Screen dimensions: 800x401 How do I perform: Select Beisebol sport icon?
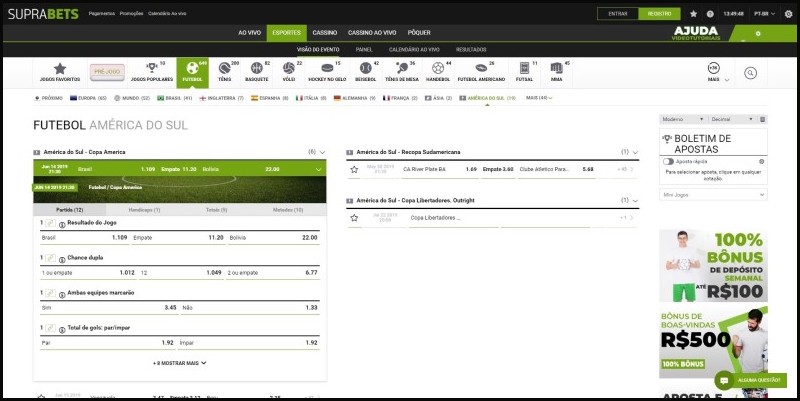coord(365,68)
